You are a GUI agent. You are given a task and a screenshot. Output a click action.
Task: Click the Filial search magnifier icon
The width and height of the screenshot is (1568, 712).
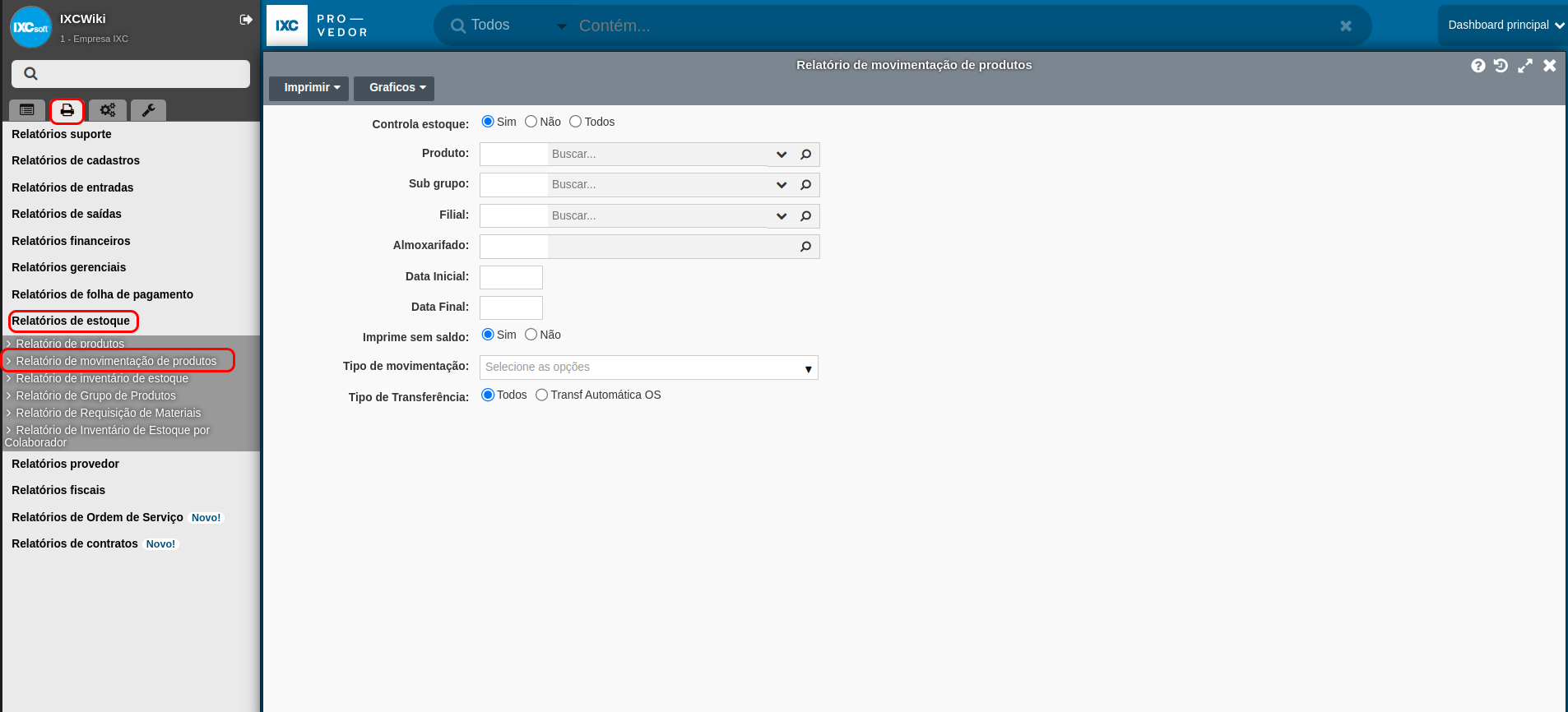click(x=806, y=216)
